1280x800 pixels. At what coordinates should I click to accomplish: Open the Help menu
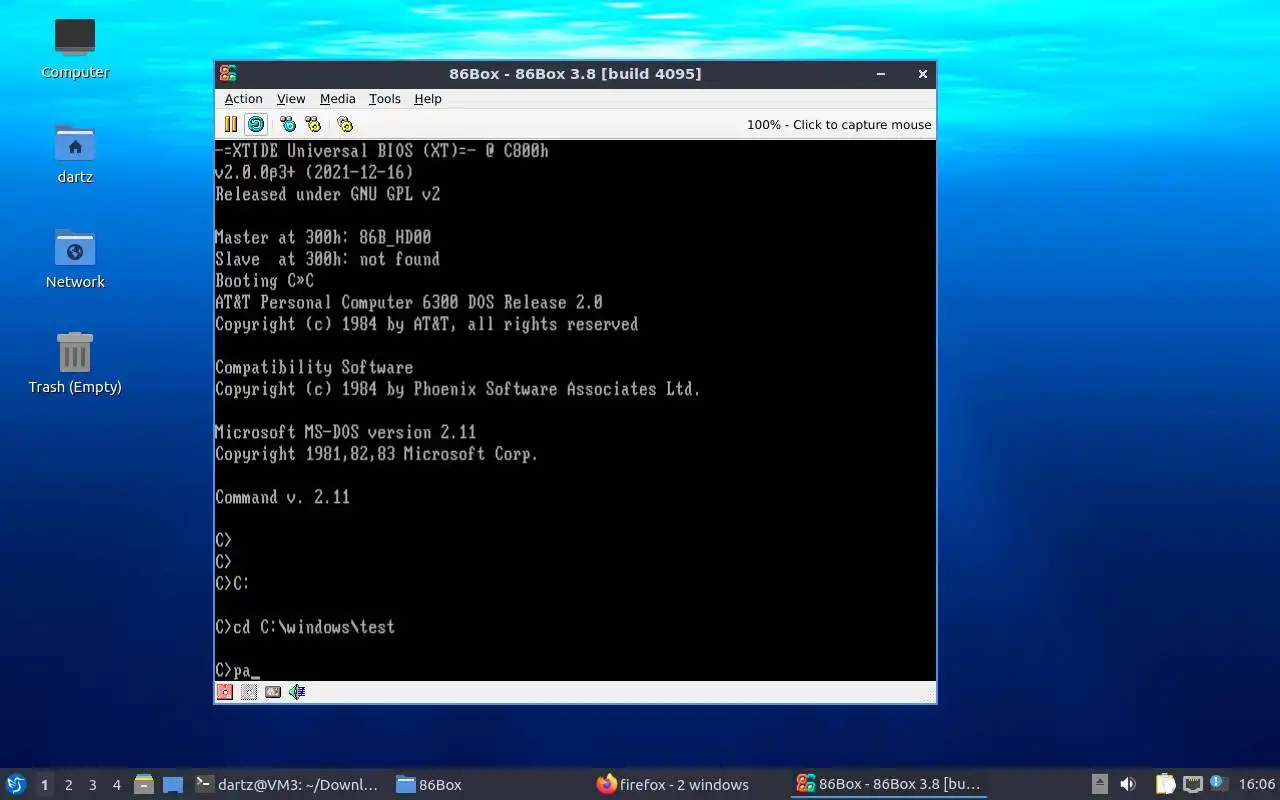coord(428,99)
